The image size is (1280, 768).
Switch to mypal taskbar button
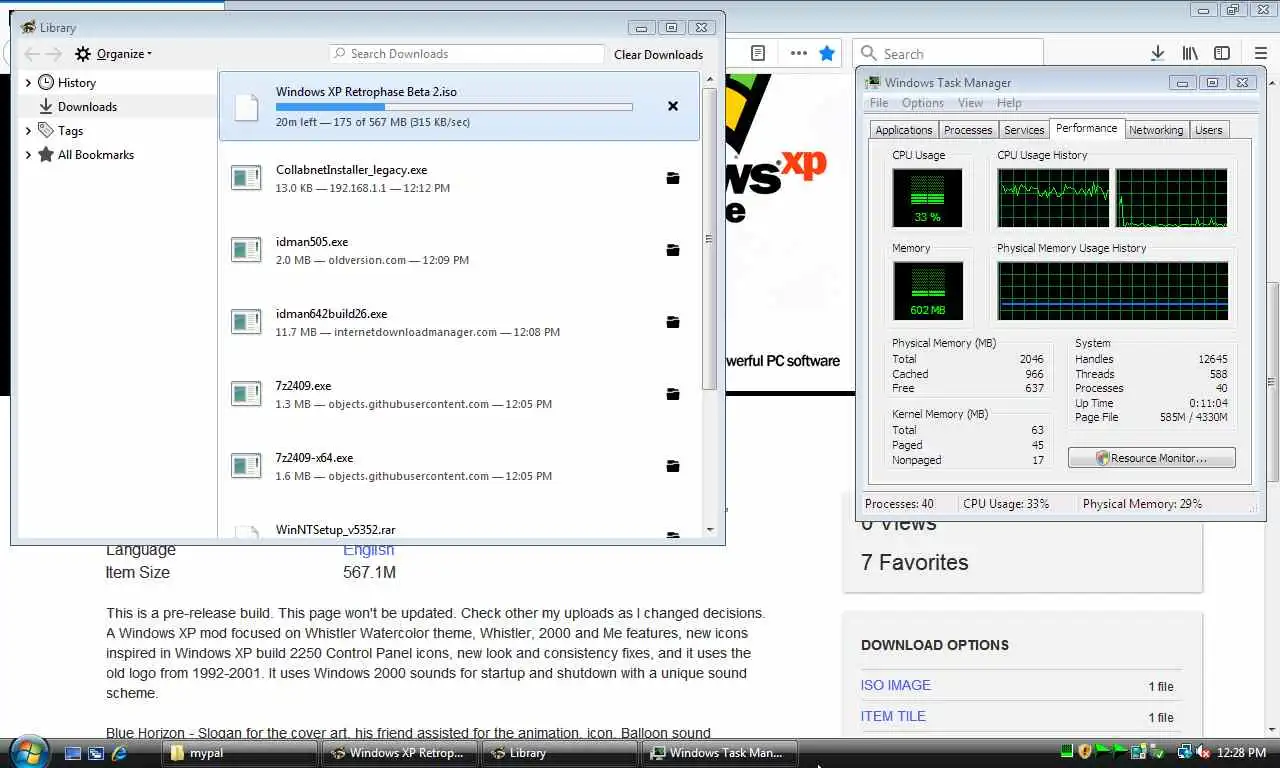239,753
